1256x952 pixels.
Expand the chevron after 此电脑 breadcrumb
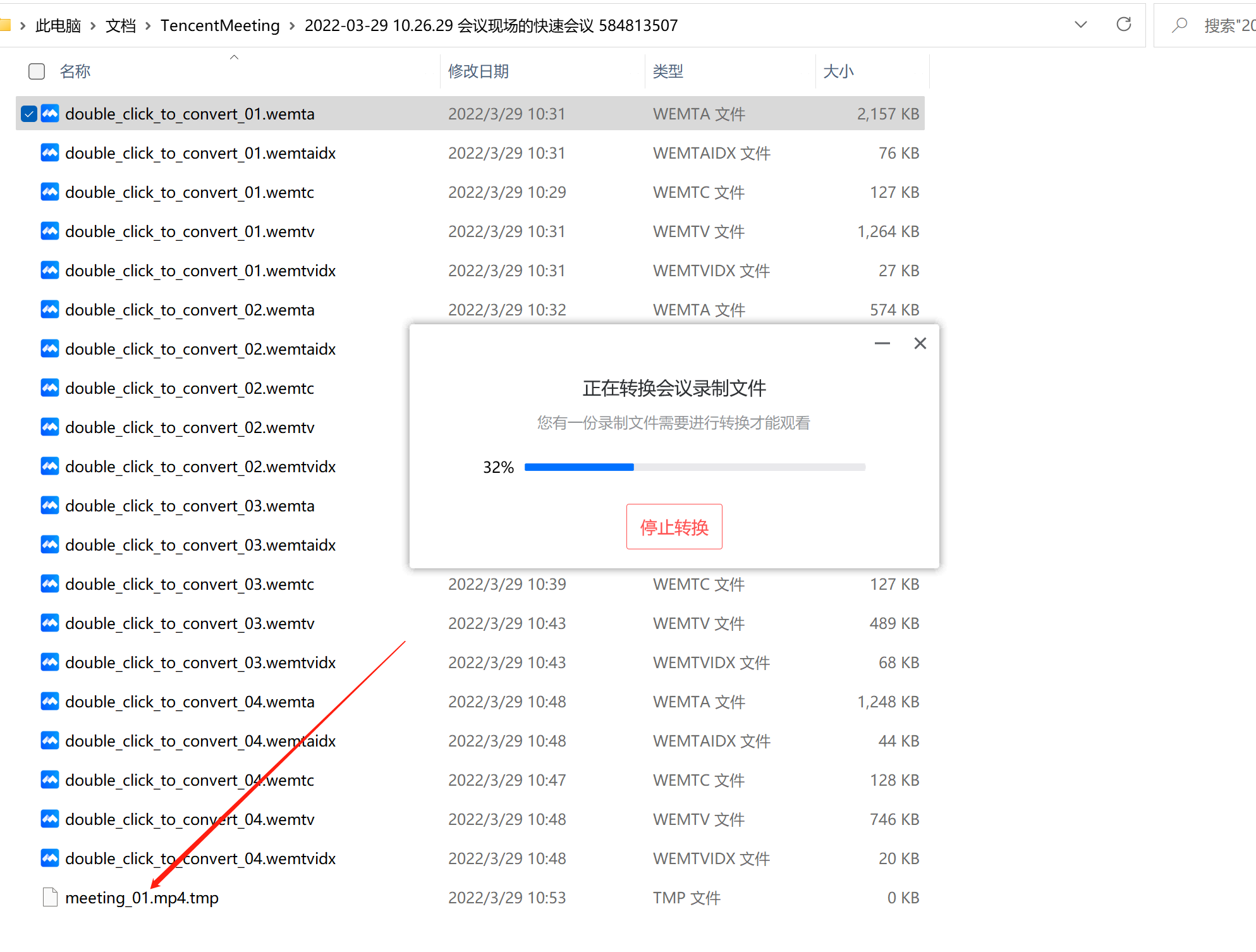pyautogui.click(x=93, y=26)
